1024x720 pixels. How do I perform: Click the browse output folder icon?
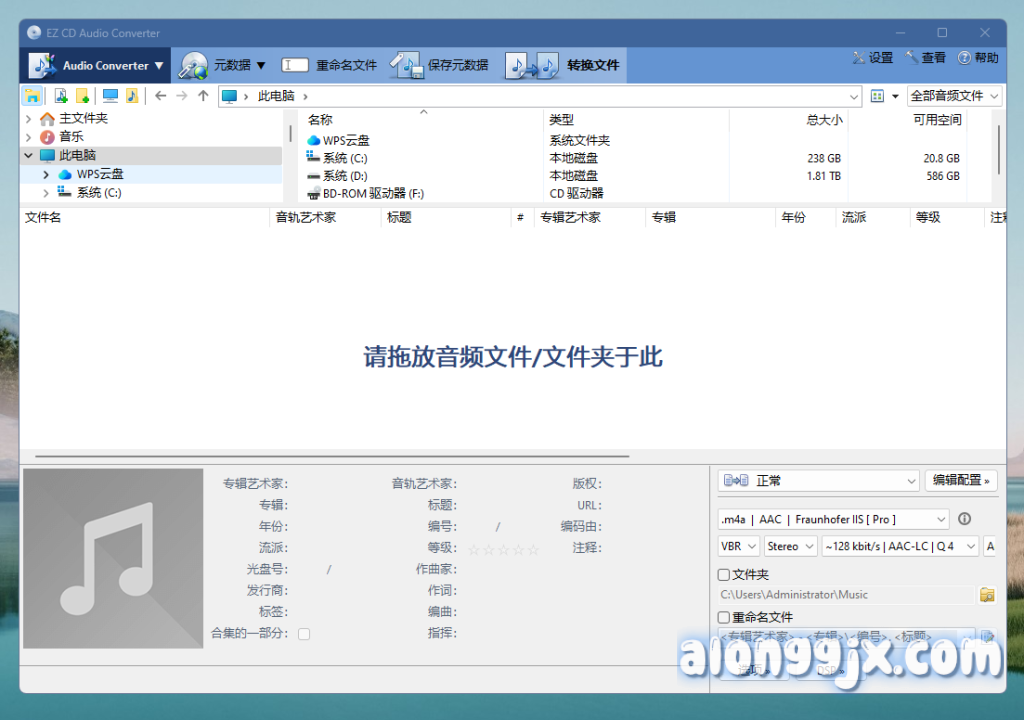coord(987,595)
